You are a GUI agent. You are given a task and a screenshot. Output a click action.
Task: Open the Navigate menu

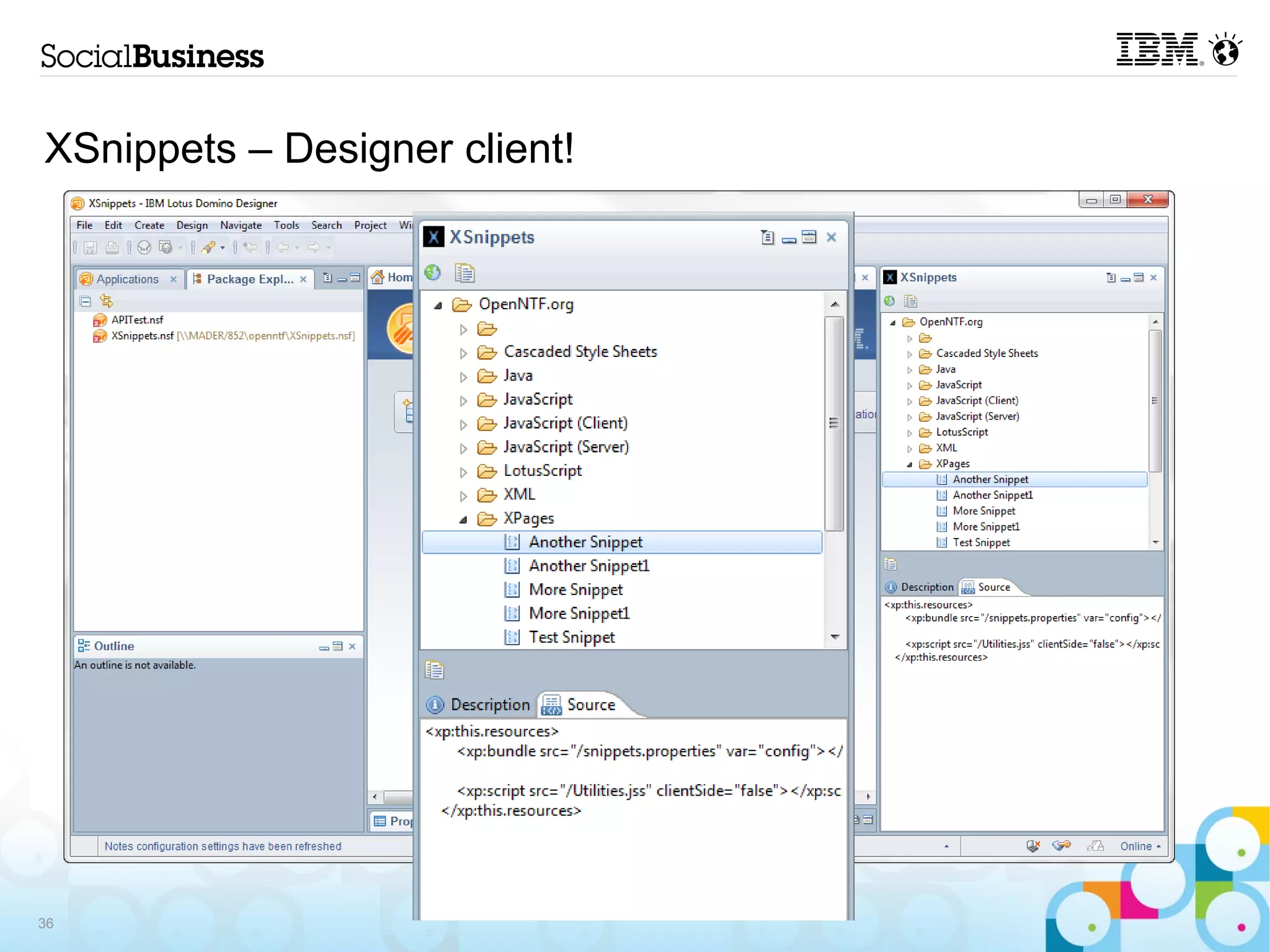[x=241, y=225]
